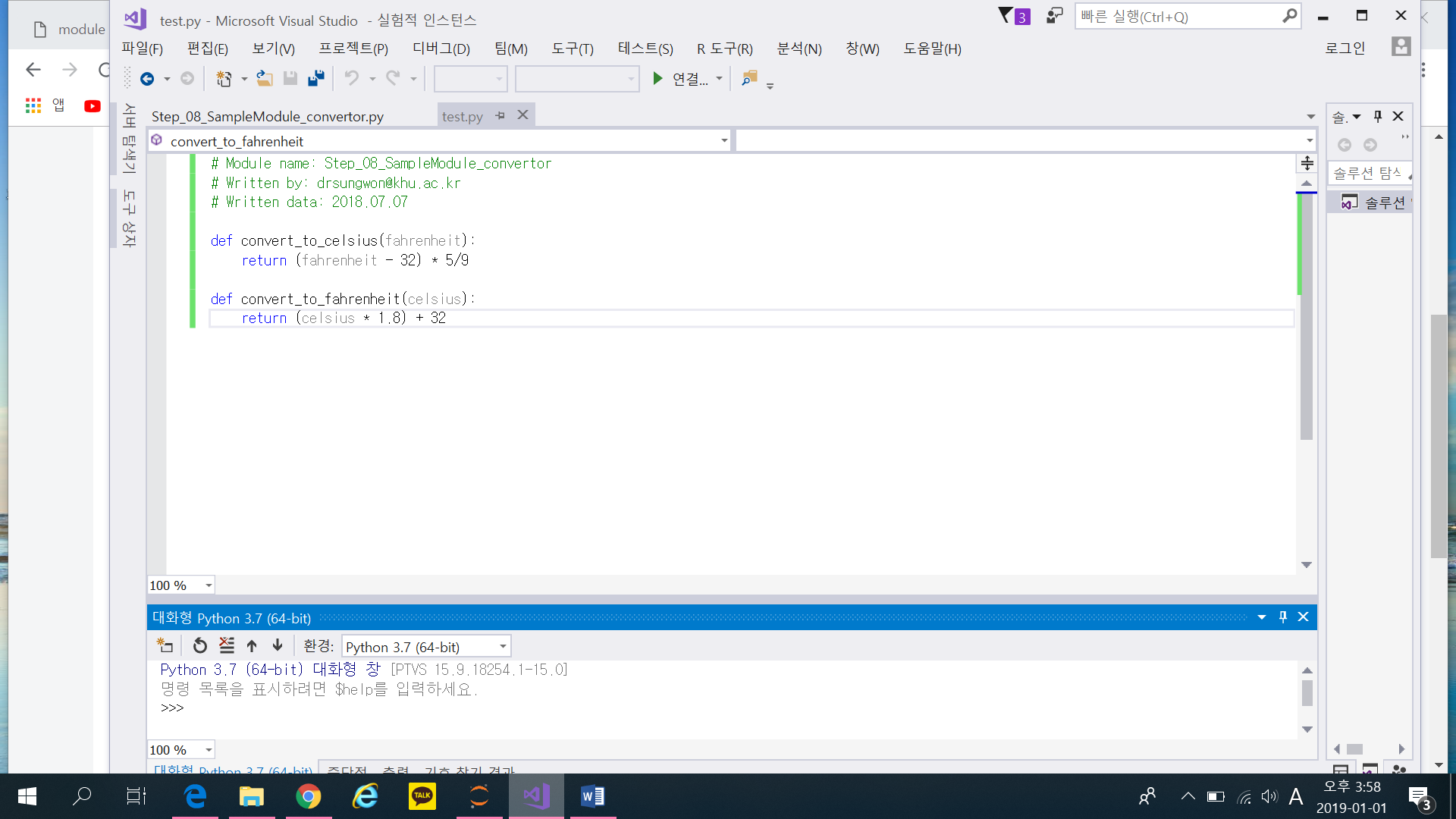Open the 분석(N) menu
This screenshot has width=1456, height=819.
coord(799,49)
